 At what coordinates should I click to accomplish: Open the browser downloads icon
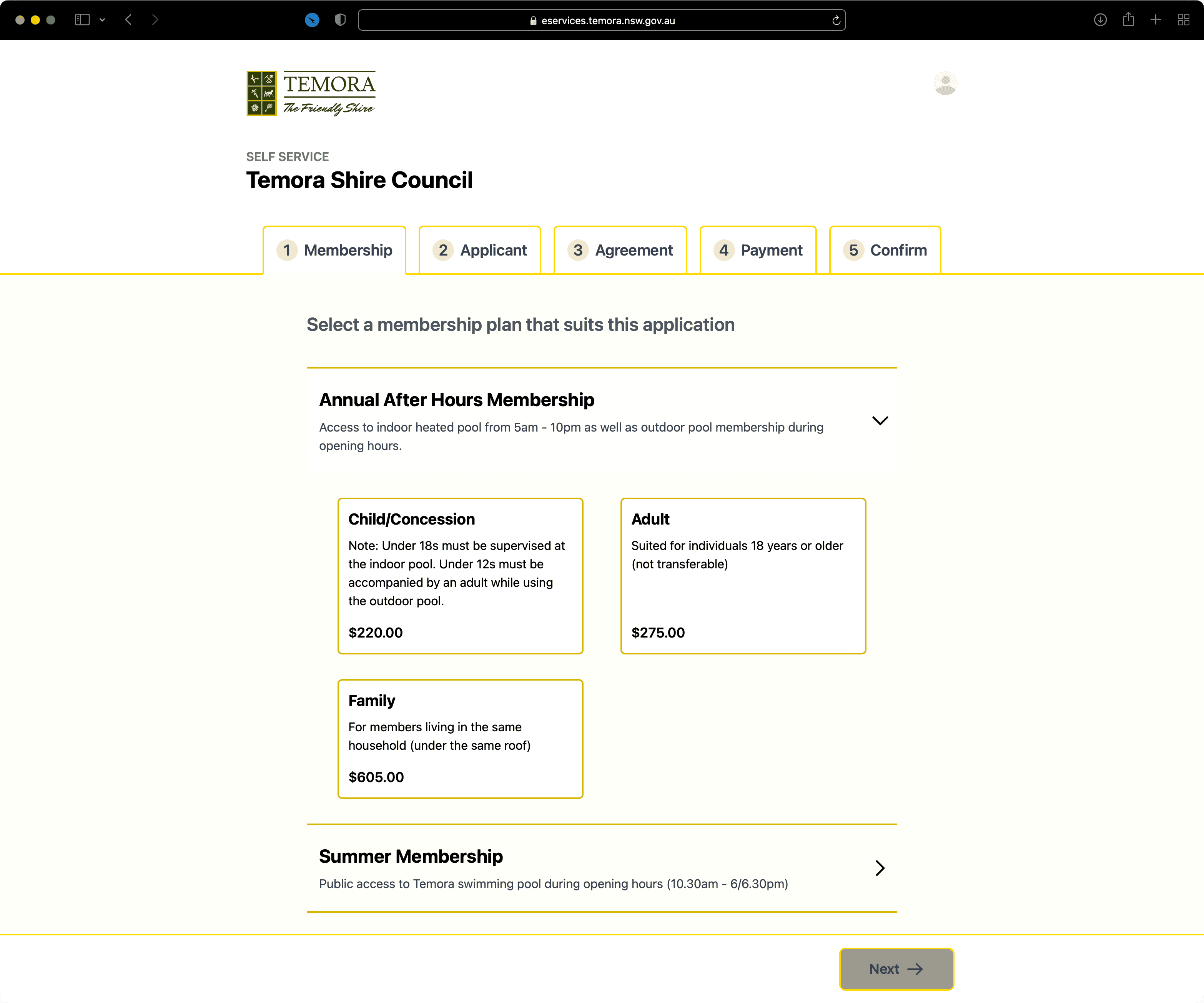pos(1100,20)
